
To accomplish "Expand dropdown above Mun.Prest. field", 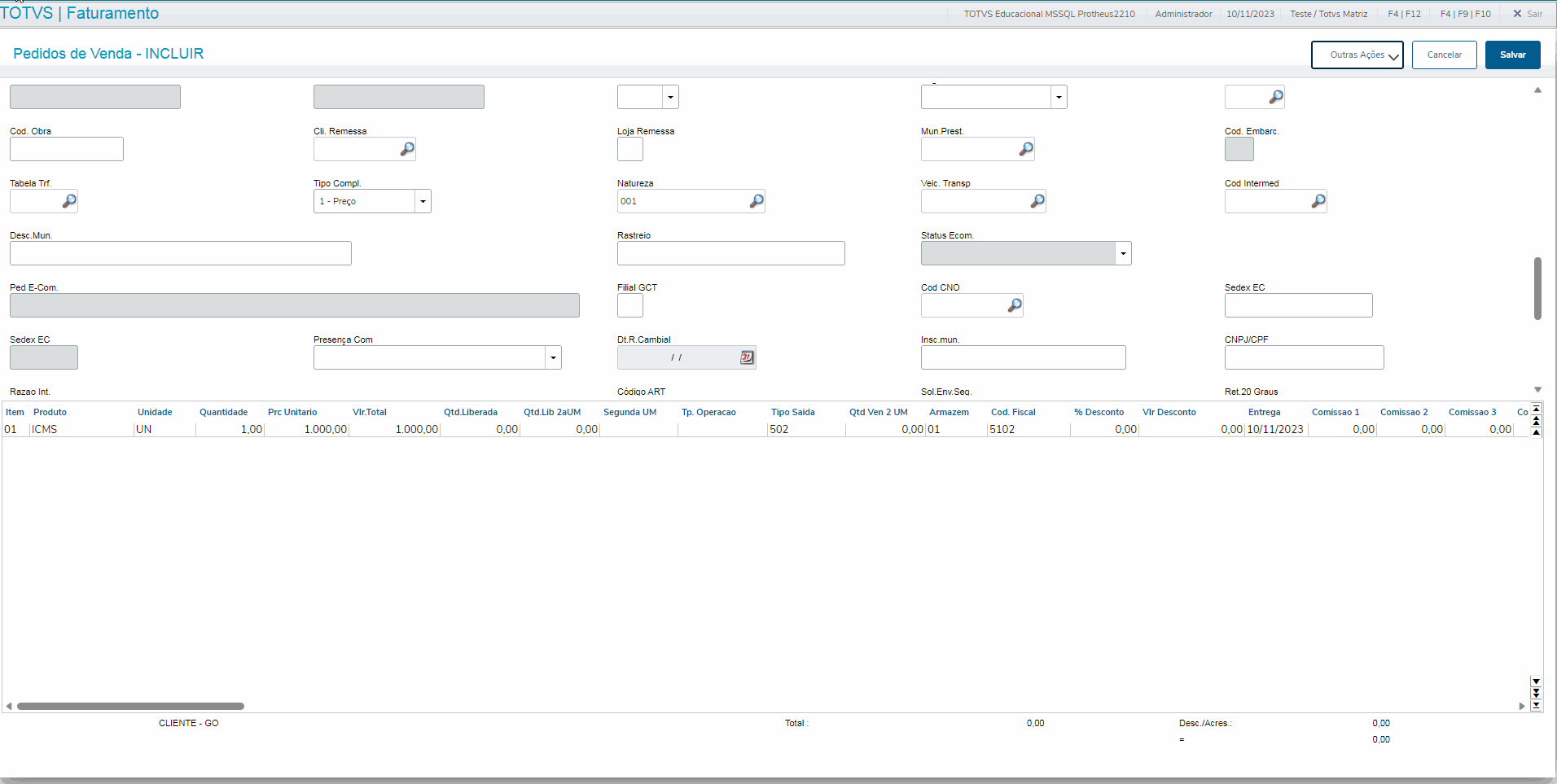I will click(1059, 97).
